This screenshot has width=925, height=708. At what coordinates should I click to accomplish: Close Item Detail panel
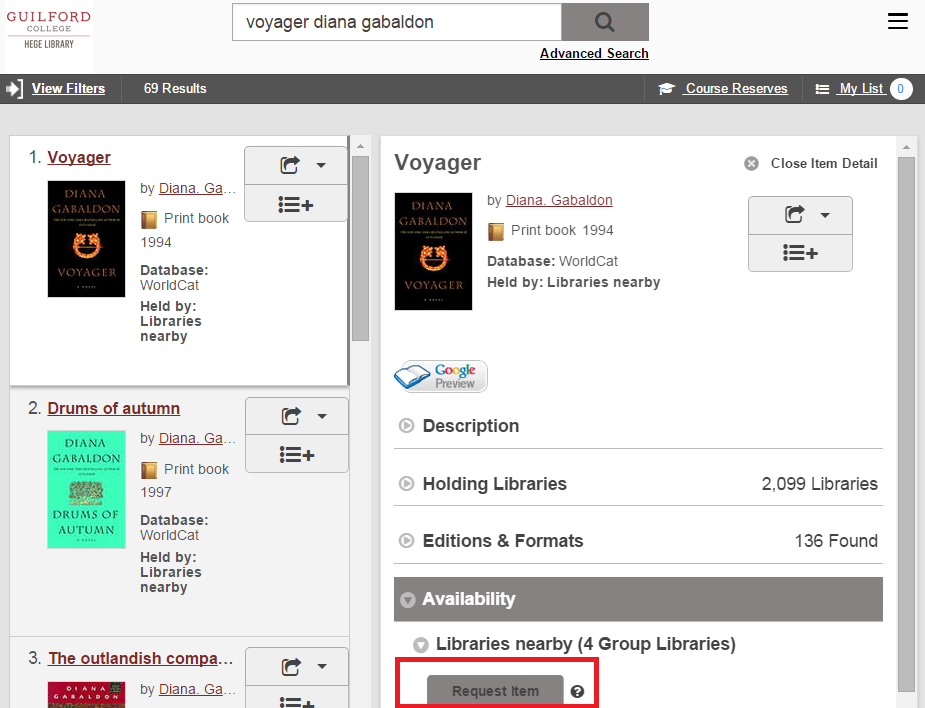[x=811, y=163]
